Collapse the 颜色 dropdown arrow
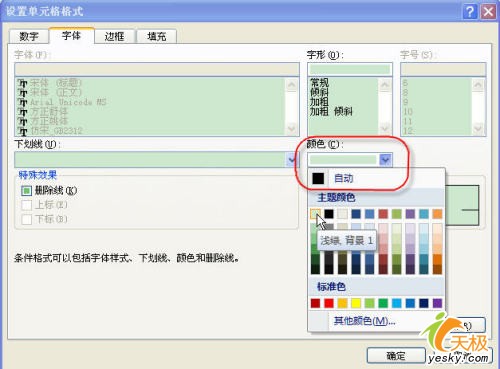Screen dimensions: 500x369 tap(385, 160)
